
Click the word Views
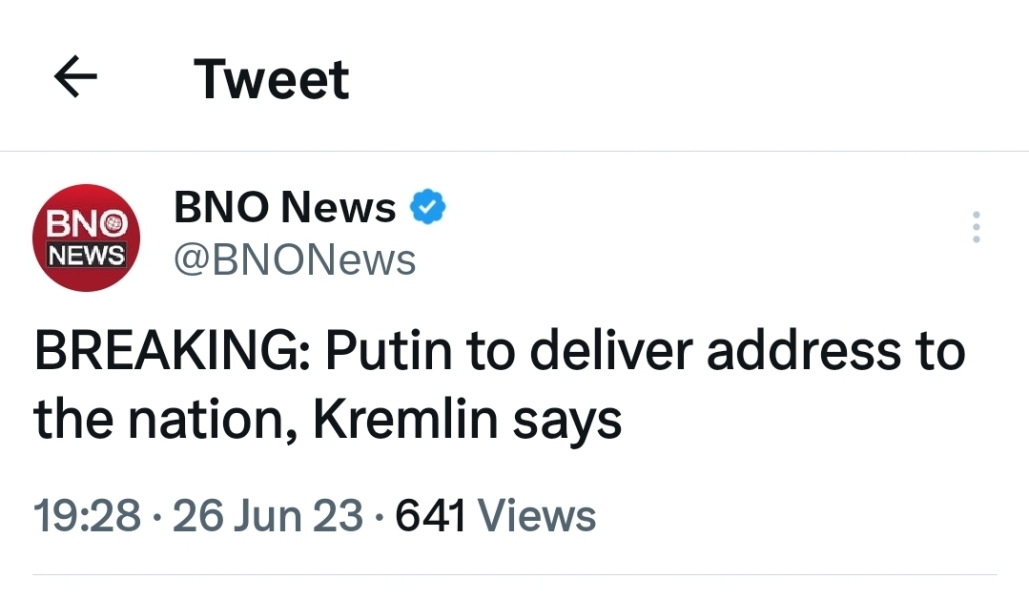point(537,516)
